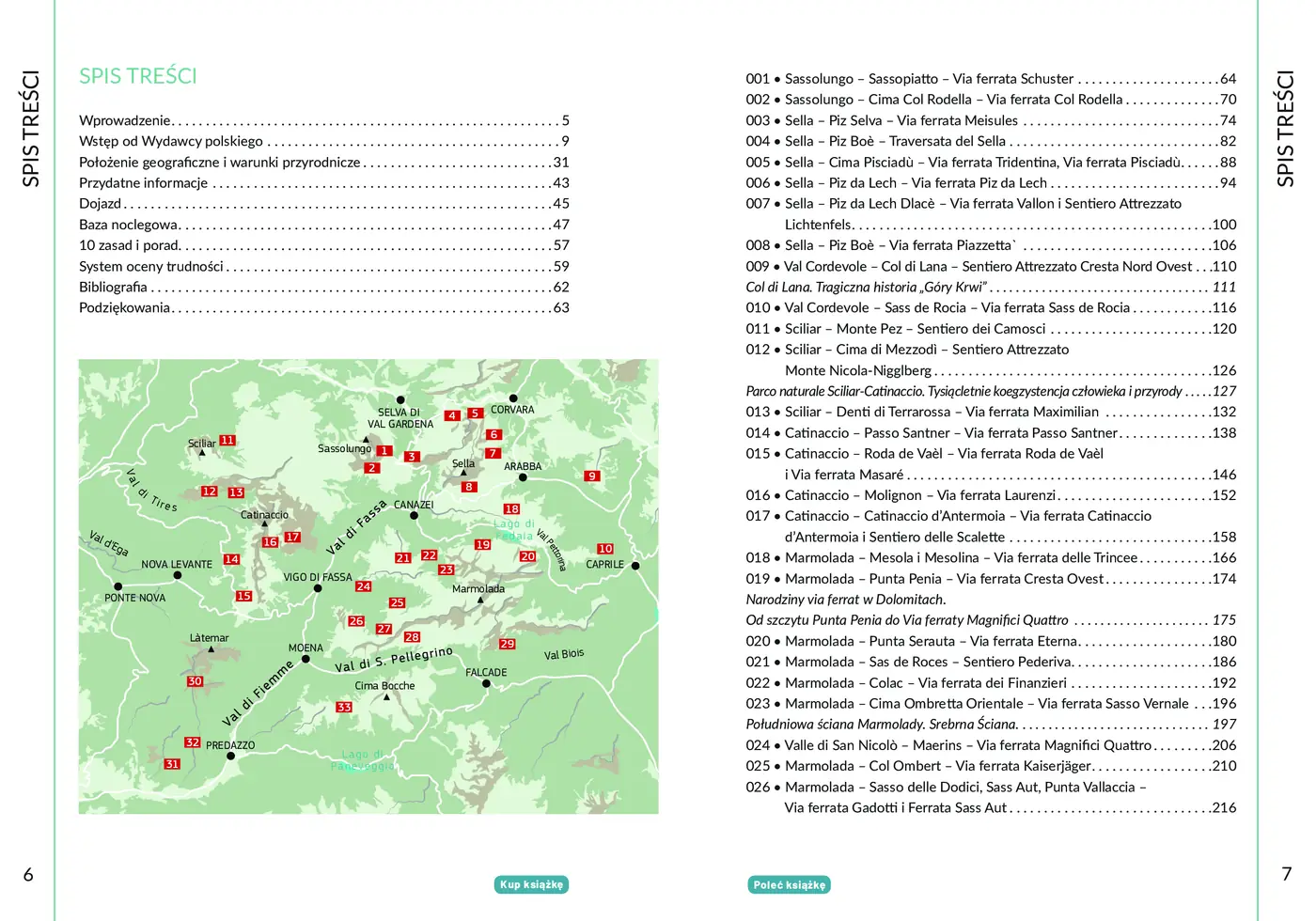Select map marker 31 near Predazzo
Image resolution: width=1316 pixels, height=921 pixels.
[172, 764]
